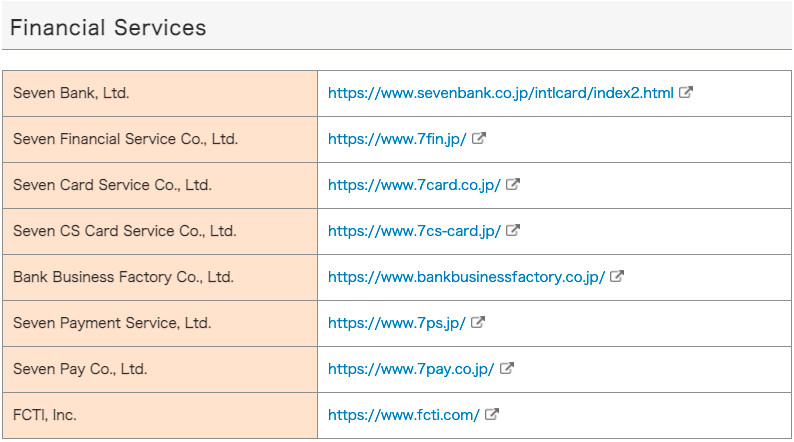The height and width of the screenshot is (442, 794).
Task: Click the Seven Payment Service, Ltd. cell
Action: point(160,323)
